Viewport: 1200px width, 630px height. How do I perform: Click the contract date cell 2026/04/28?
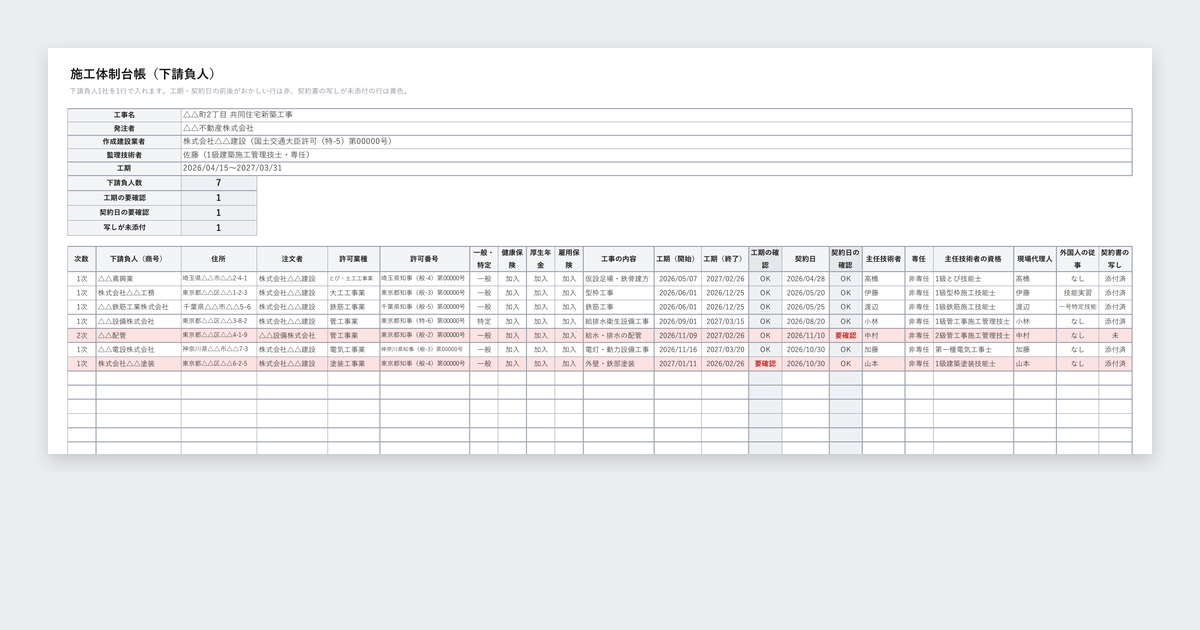805,279
